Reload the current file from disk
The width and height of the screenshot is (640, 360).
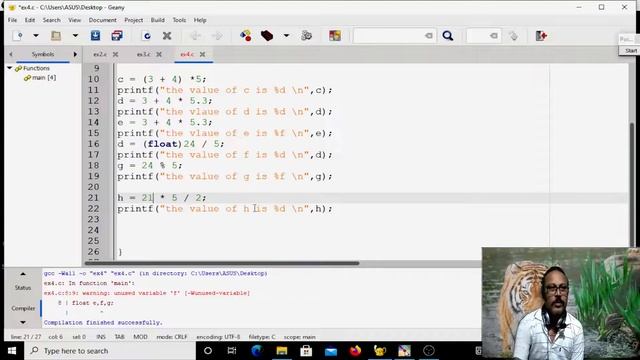point(147,36)
